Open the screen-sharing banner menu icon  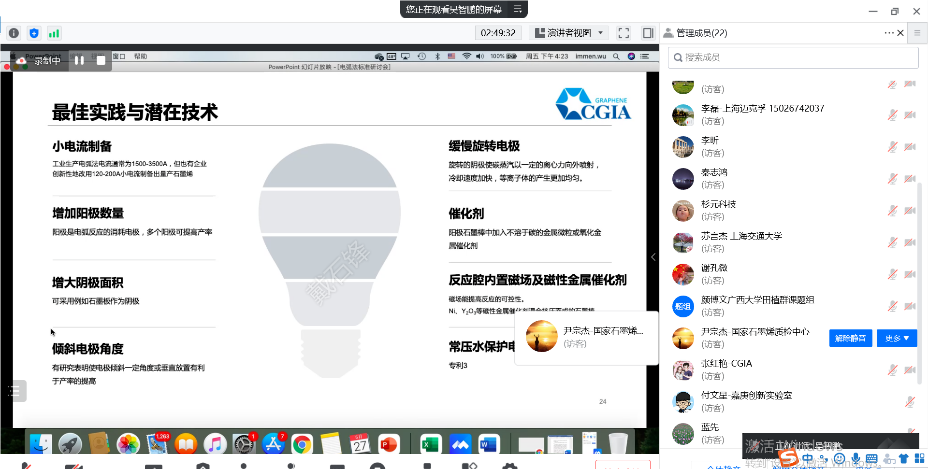pos(518,9)
